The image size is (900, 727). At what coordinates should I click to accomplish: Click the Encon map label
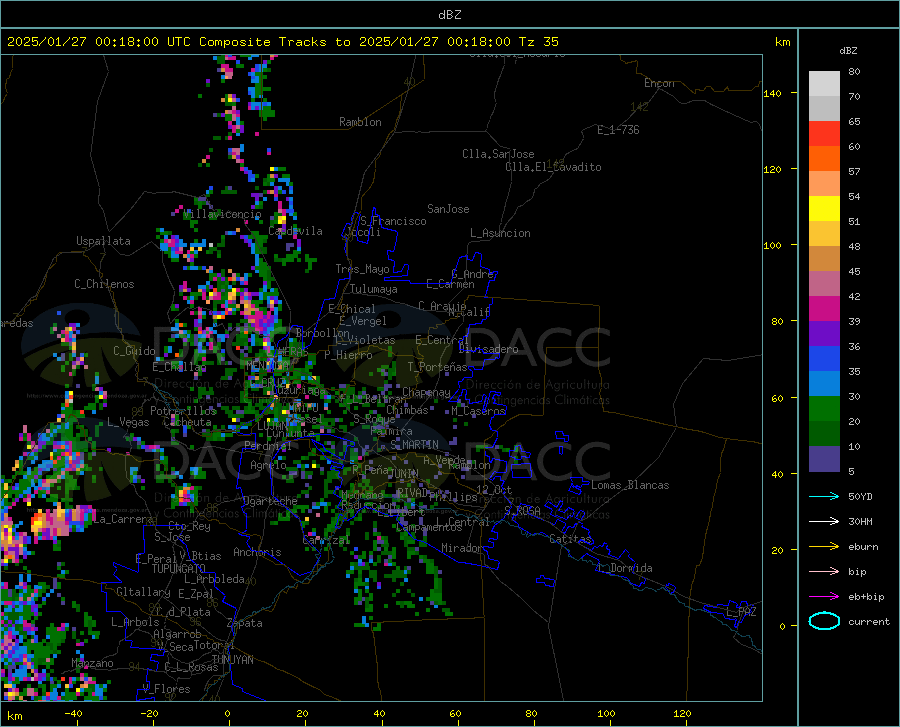tap(659, 83)
